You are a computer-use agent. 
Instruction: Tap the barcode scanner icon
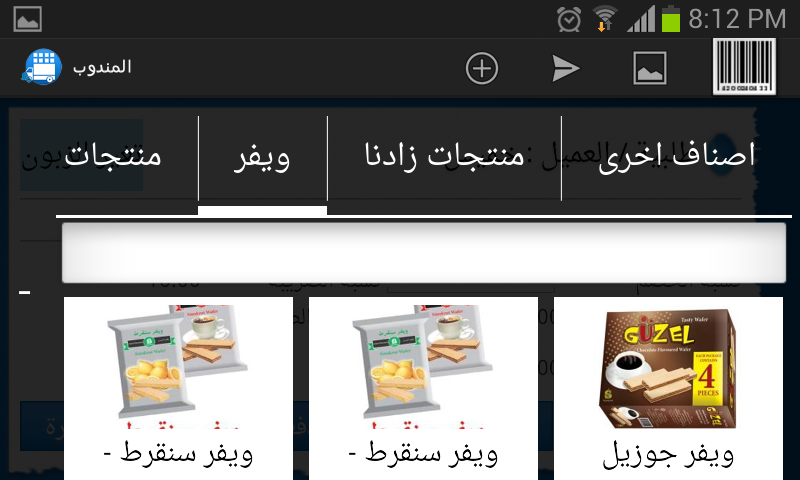(744, 67)
